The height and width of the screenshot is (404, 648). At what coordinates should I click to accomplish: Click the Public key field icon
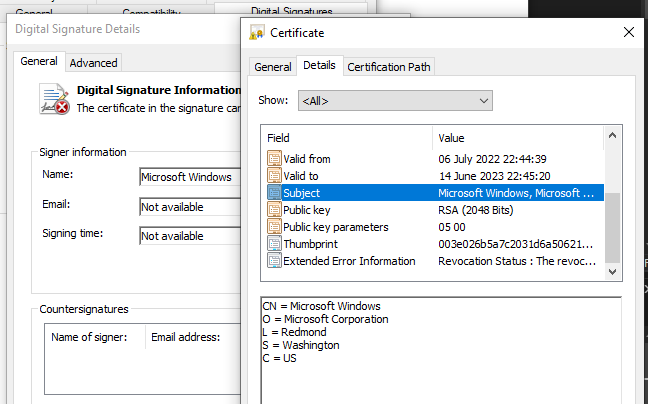point(274,209)
